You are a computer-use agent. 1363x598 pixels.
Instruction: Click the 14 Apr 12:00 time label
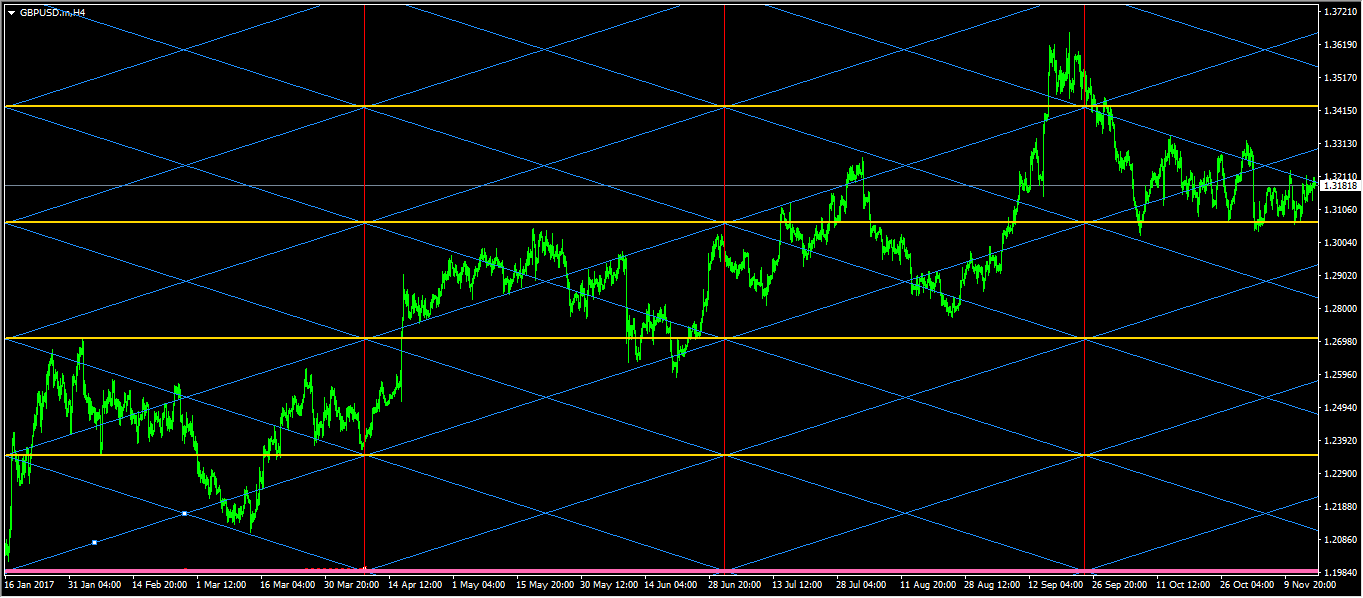point(416,583)
